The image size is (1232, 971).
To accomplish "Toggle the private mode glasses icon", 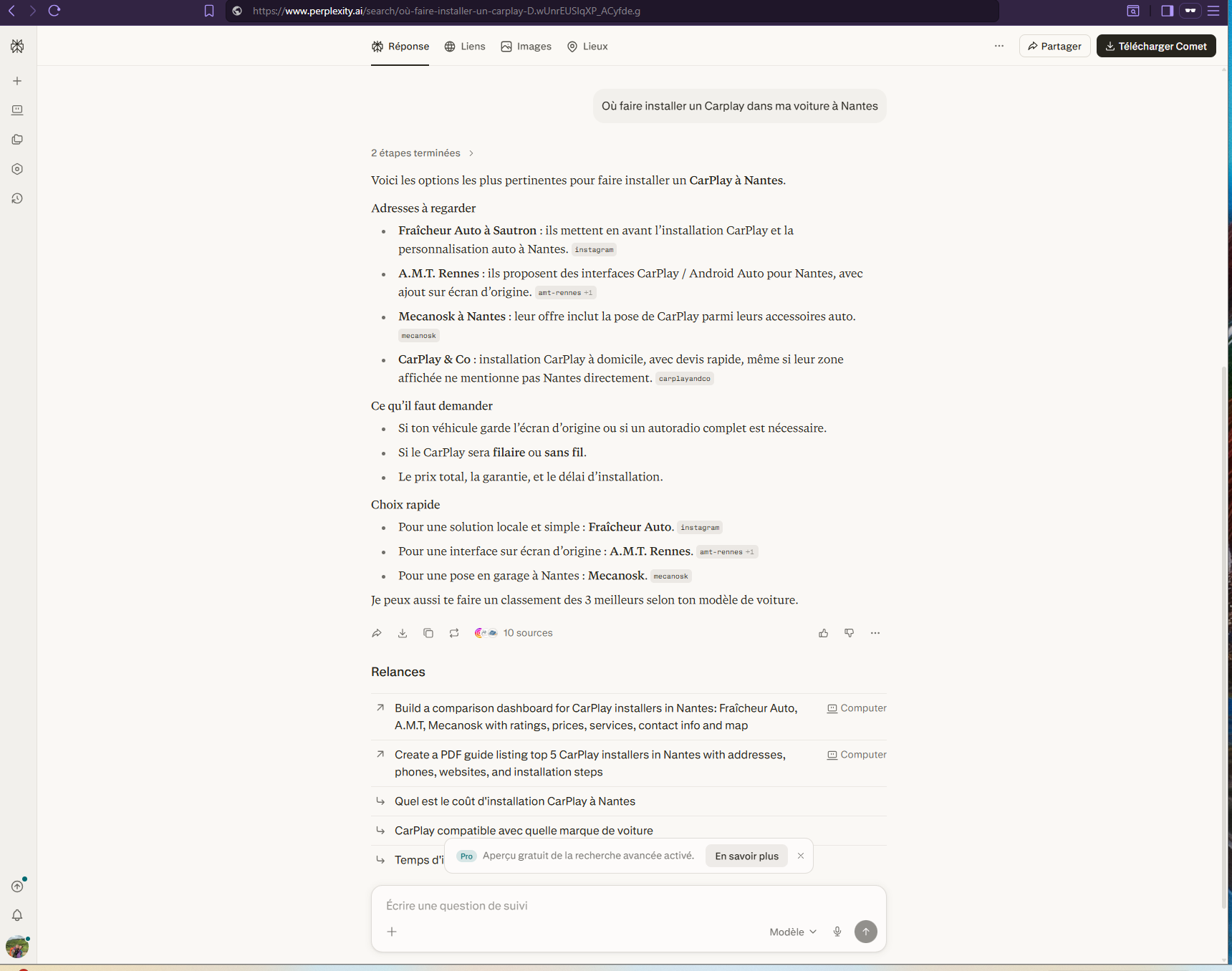I will [x=1190, y=11].
